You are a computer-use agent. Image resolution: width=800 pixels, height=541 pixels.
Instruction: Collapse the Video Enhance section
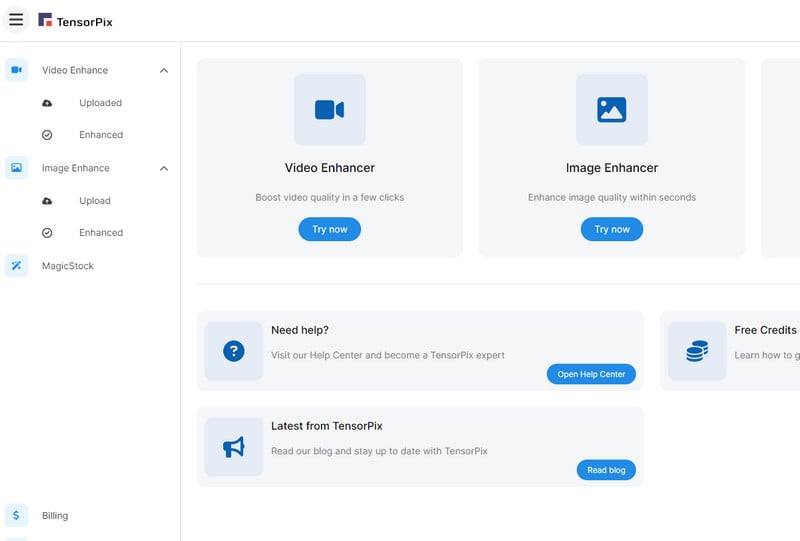(164, 70)
